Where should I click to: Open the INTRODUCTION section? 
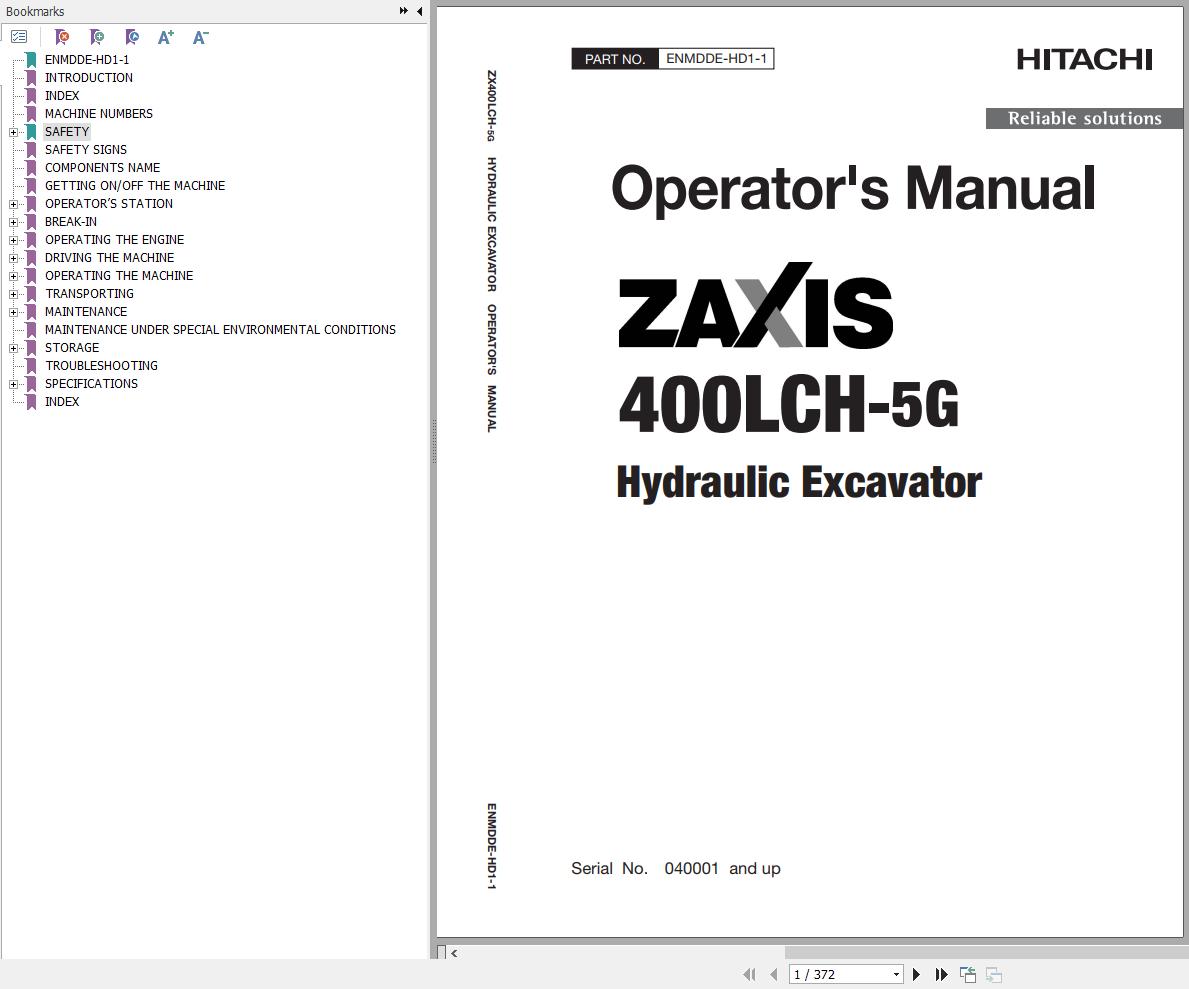point(86,77)
